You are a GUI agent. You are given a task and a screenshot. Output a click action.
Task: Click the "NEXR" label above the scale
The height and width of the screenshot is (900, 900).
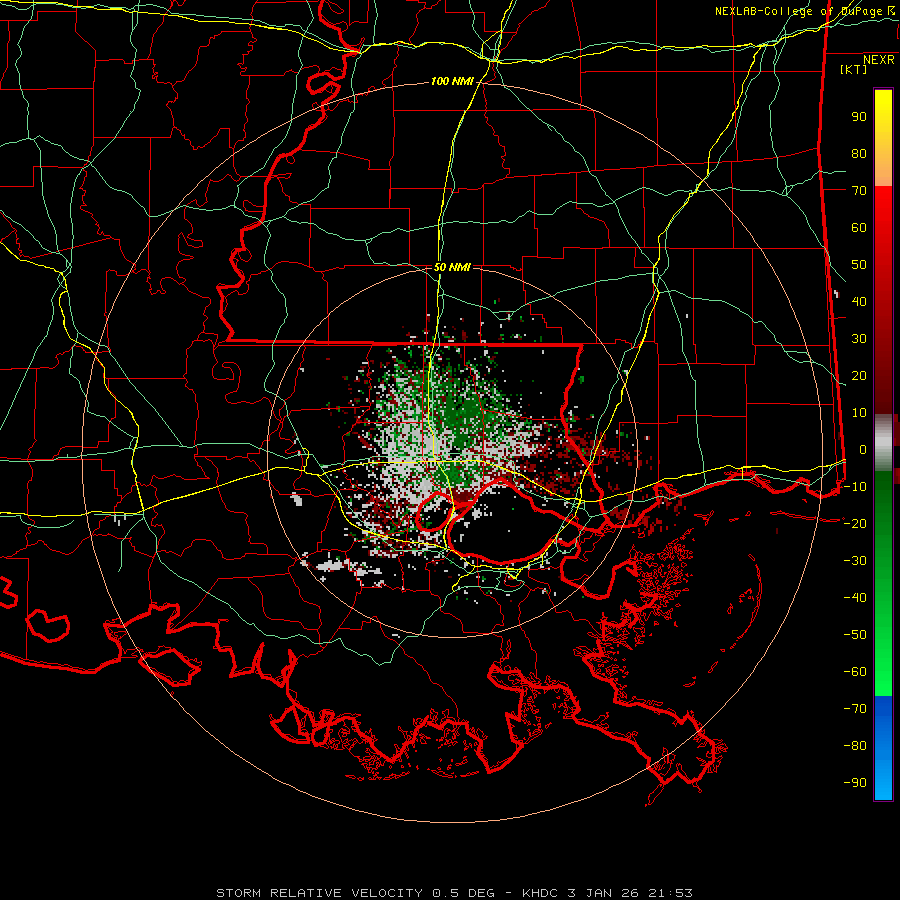(879, 60)
